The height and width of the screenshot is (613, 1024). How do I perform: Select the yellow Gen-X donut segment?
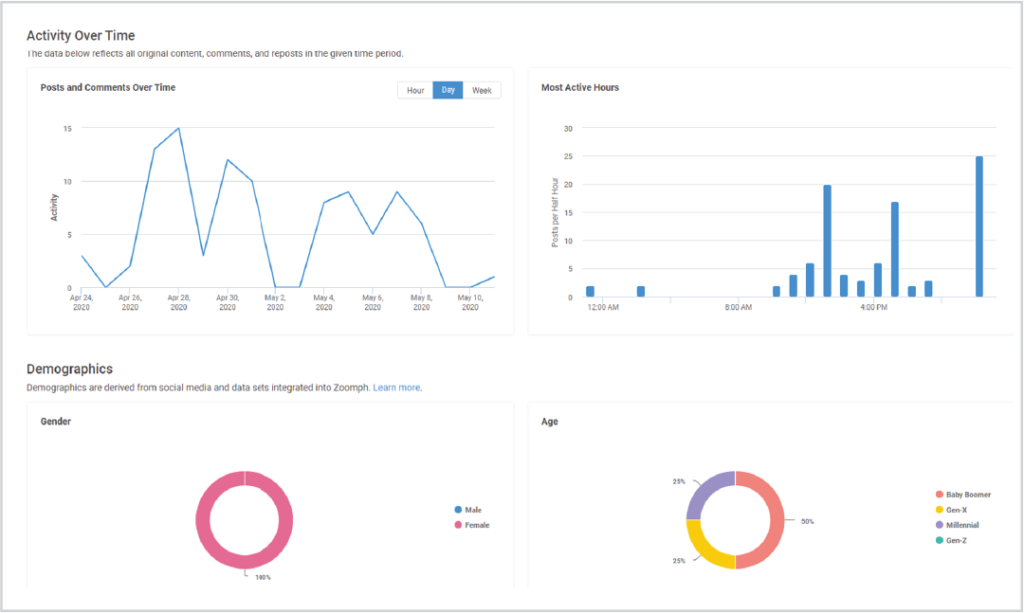point(708,546)
